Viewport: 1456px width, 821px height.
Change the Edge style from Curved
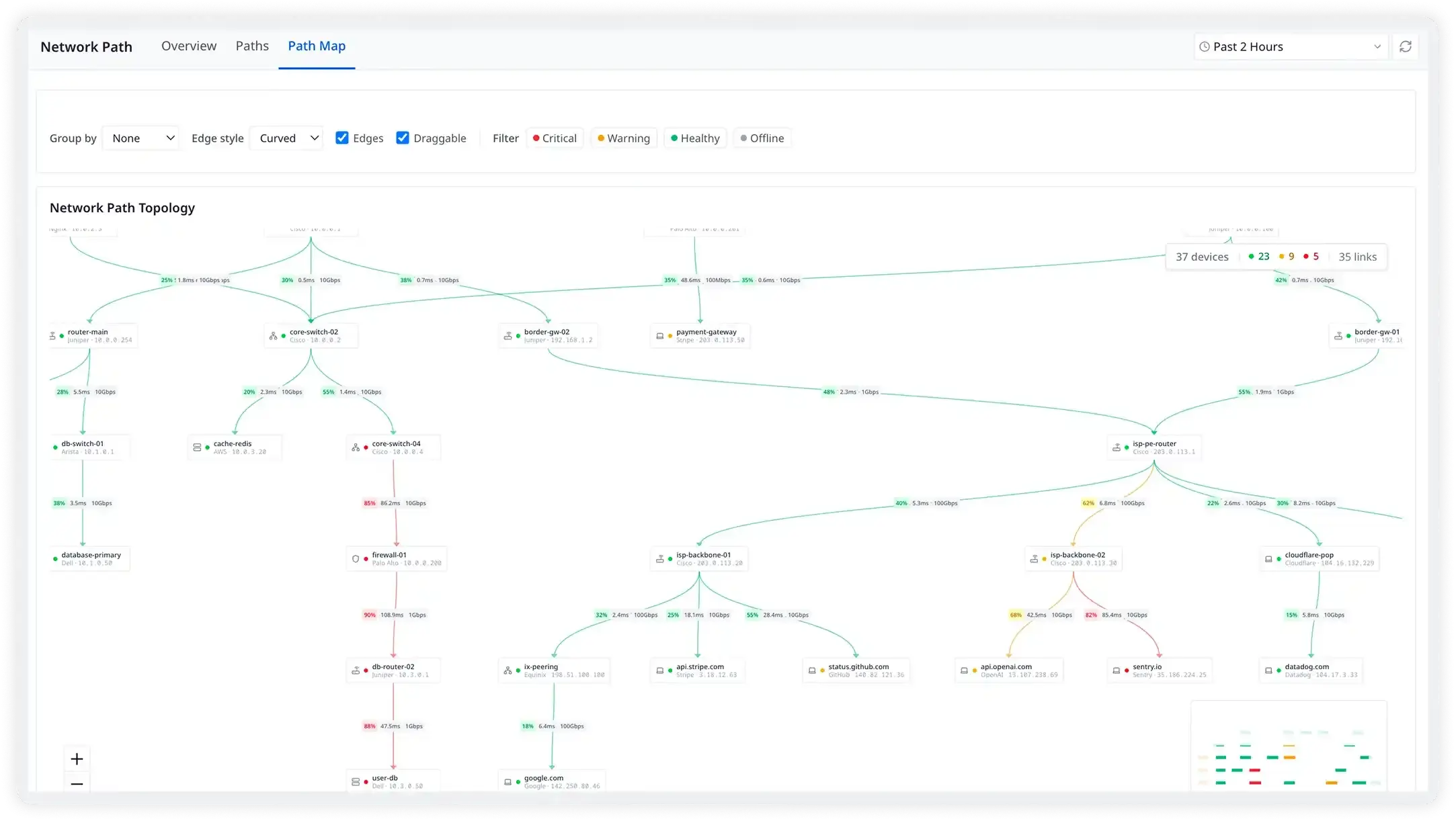[286, 138]
